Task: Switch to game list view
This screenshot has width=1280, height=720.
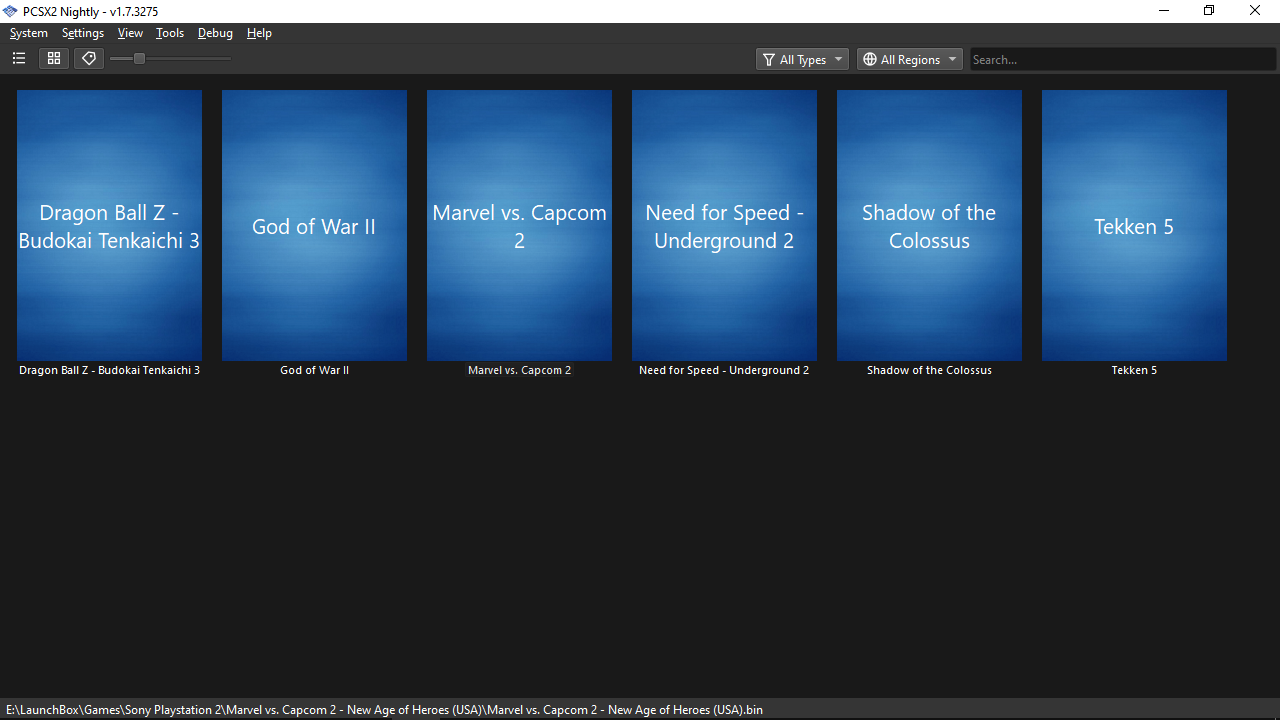Action: point(19,59)
